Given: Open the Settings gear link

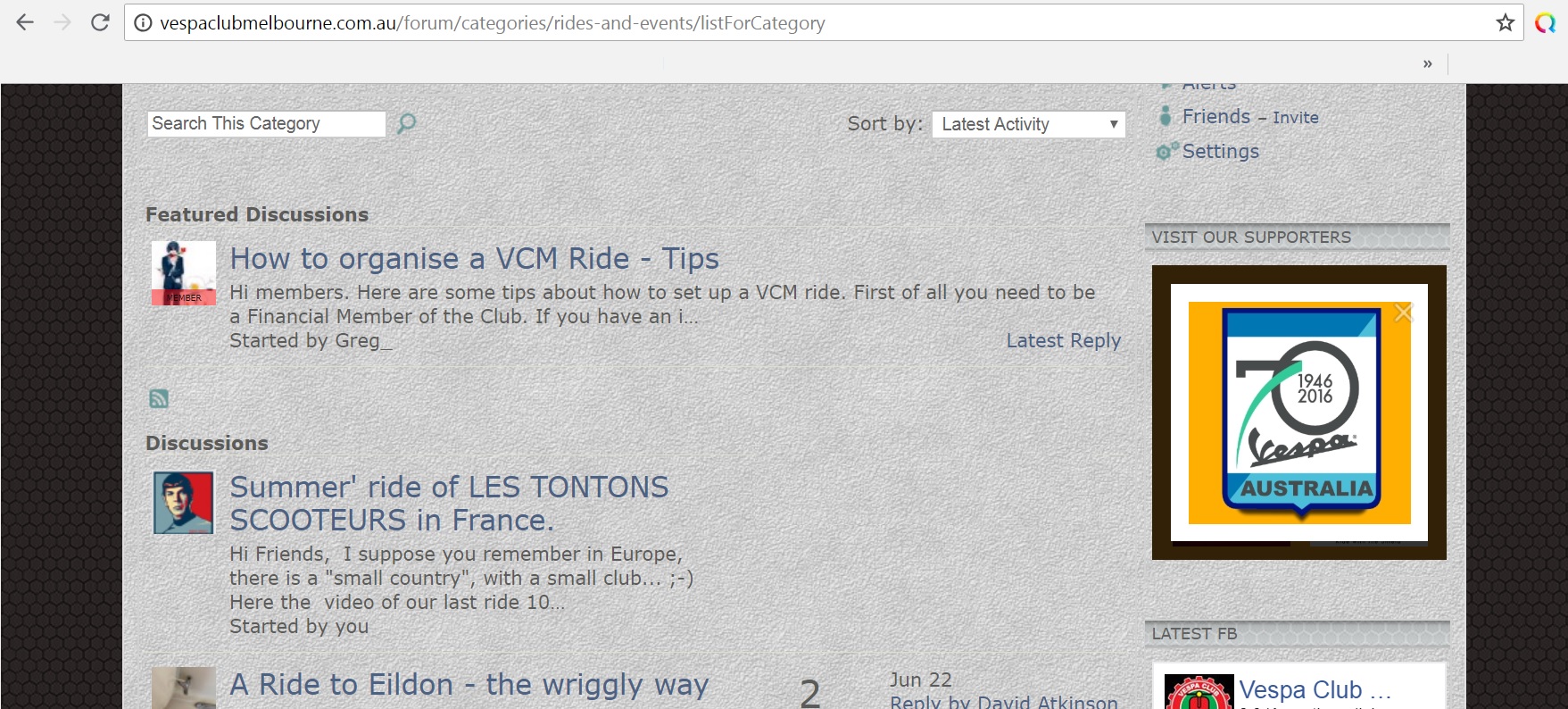Looking at the screenshot, I should pyautogui.click(x=1220, y=151).
